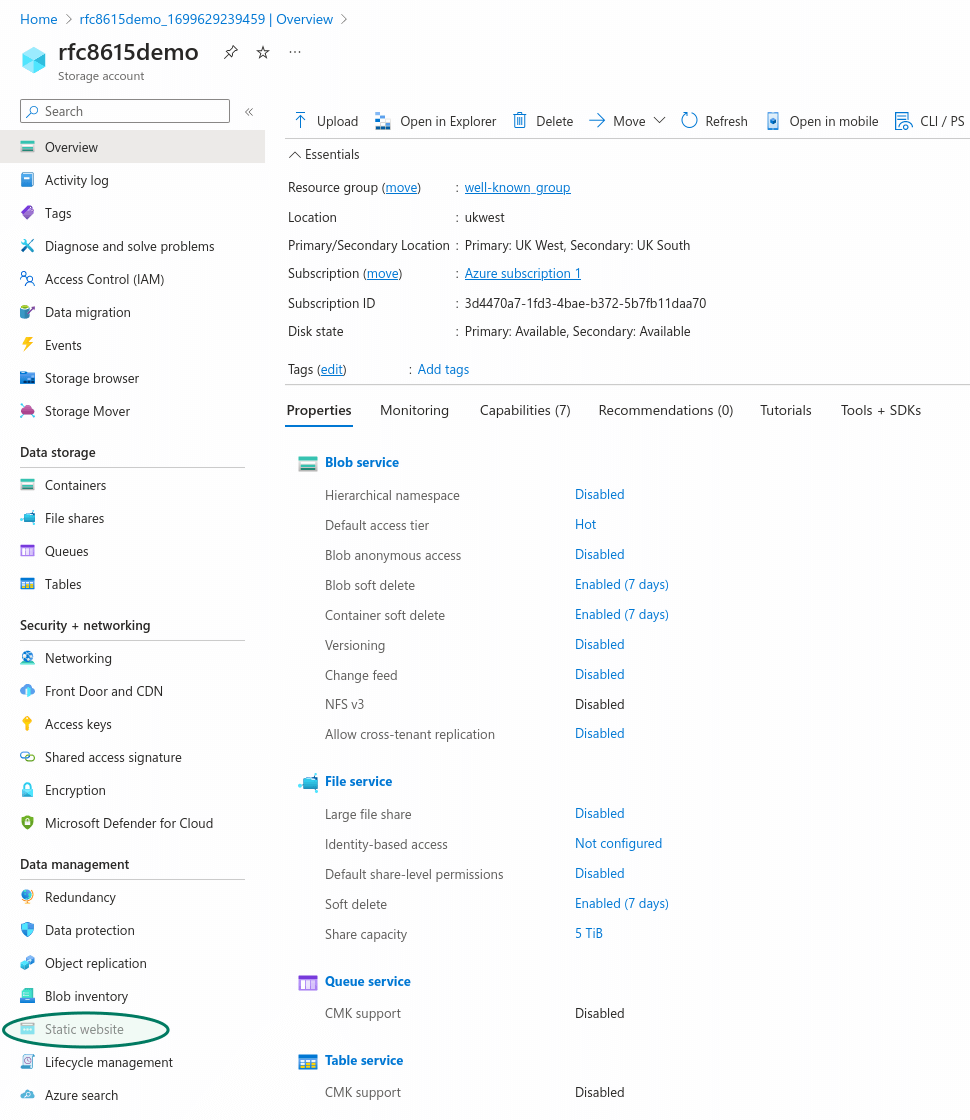Switch to the Properties tab
Image resolution: width=970 pixels, height=1120 pixels.
[x=319, y=411]
